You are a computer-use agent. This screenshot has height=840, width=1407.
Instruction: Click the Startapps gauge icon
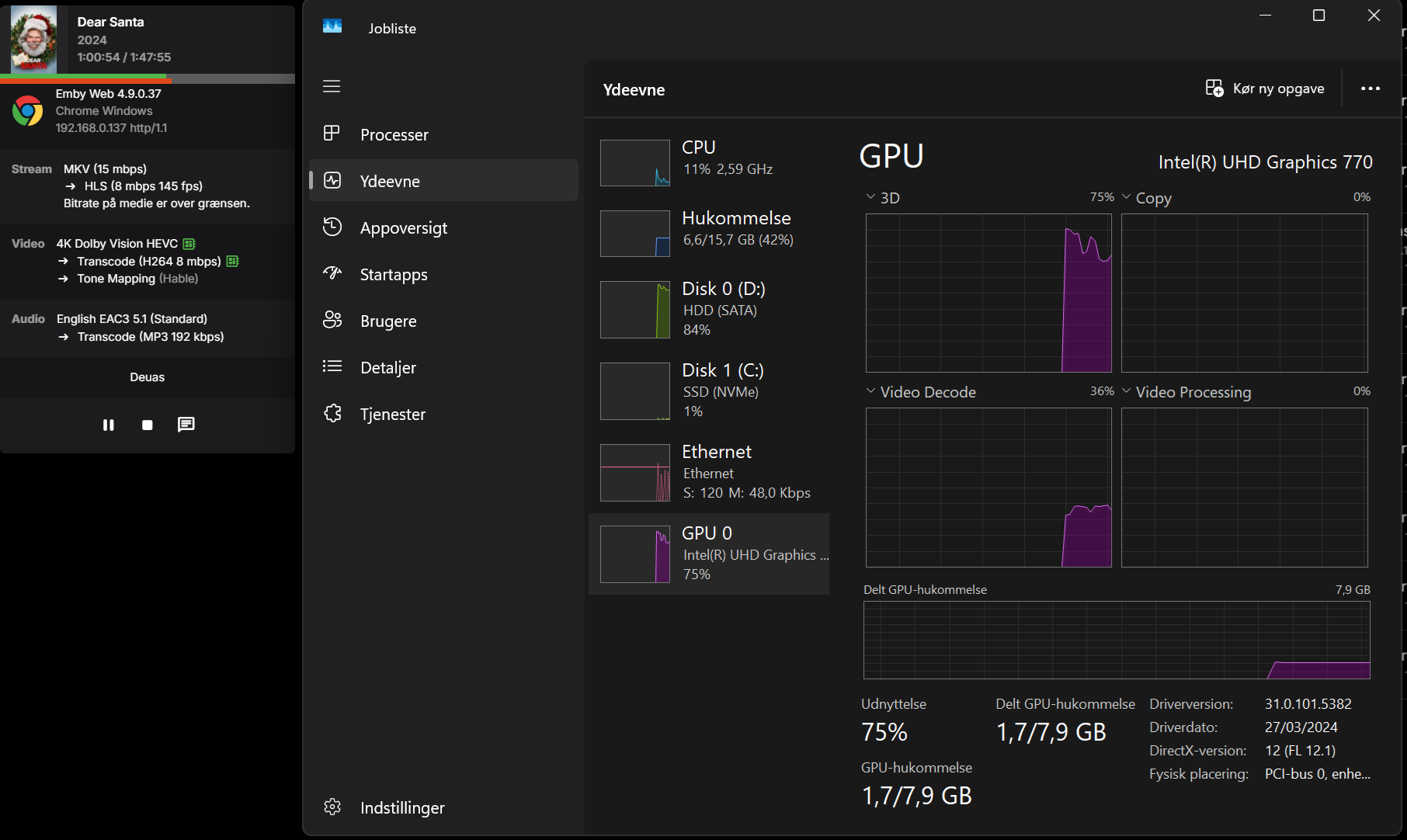tap(332, 273)
